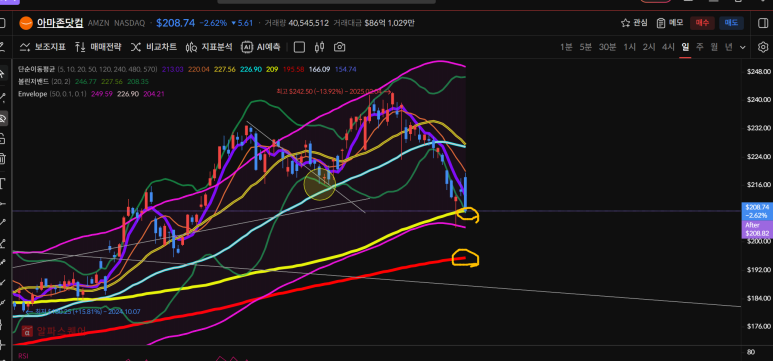Click the AMZN ticker text
This screenshot has width=773, height=361.
(x=99, y=23)
